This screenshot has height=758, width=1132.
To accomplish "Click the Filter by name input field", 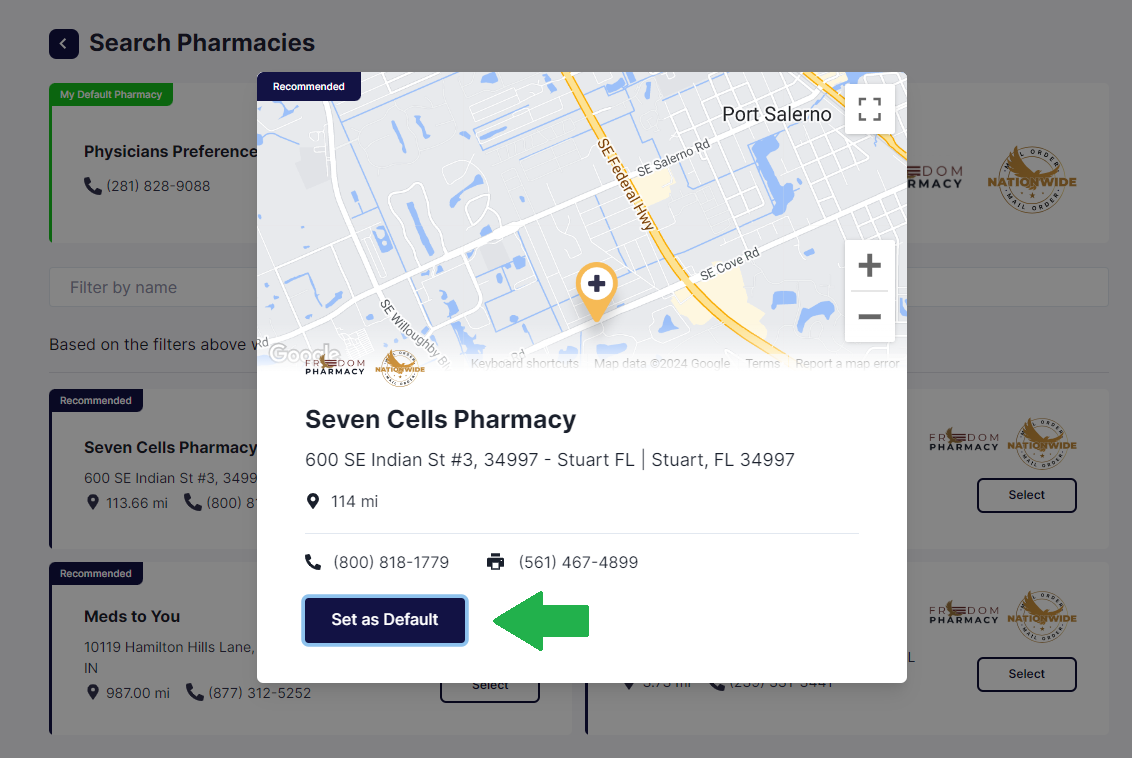I will point(150,287).
